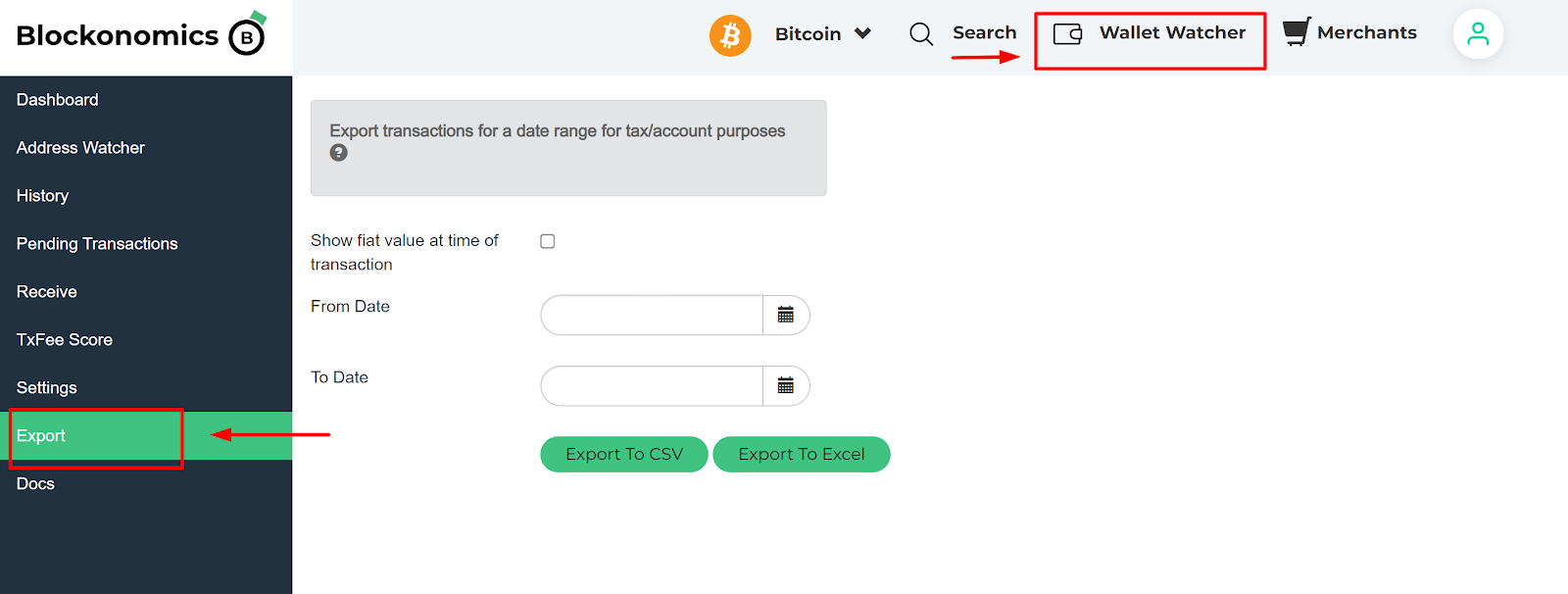This screenshot has height=594, width=1568.
Task: Click the Export To Excel button
Action: [802, 455]
